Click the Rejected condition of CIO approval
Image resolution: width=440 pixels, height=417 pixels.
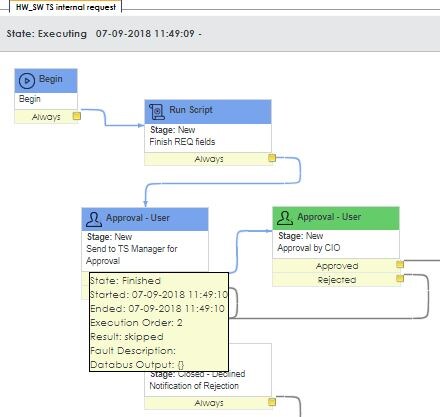(337, 280)
